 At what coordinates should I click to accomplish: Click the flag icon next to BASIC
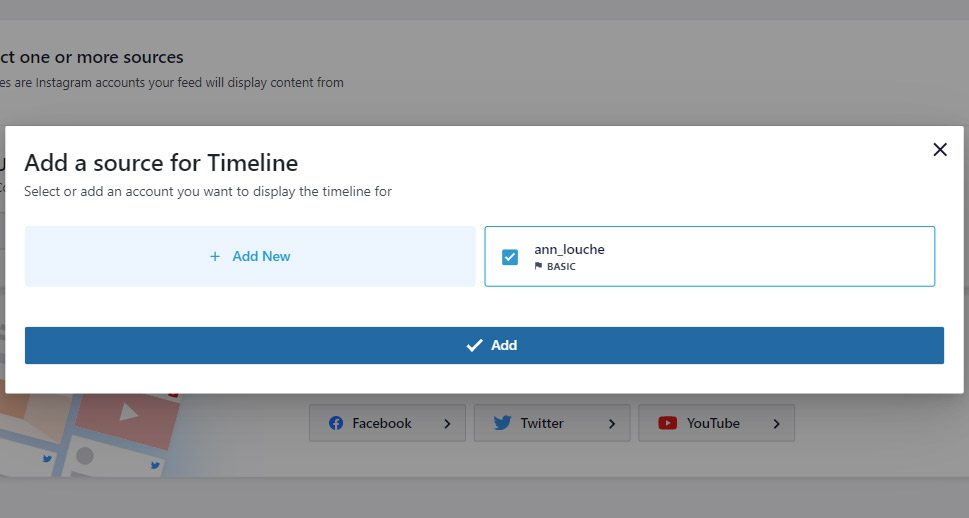(538, 266)
